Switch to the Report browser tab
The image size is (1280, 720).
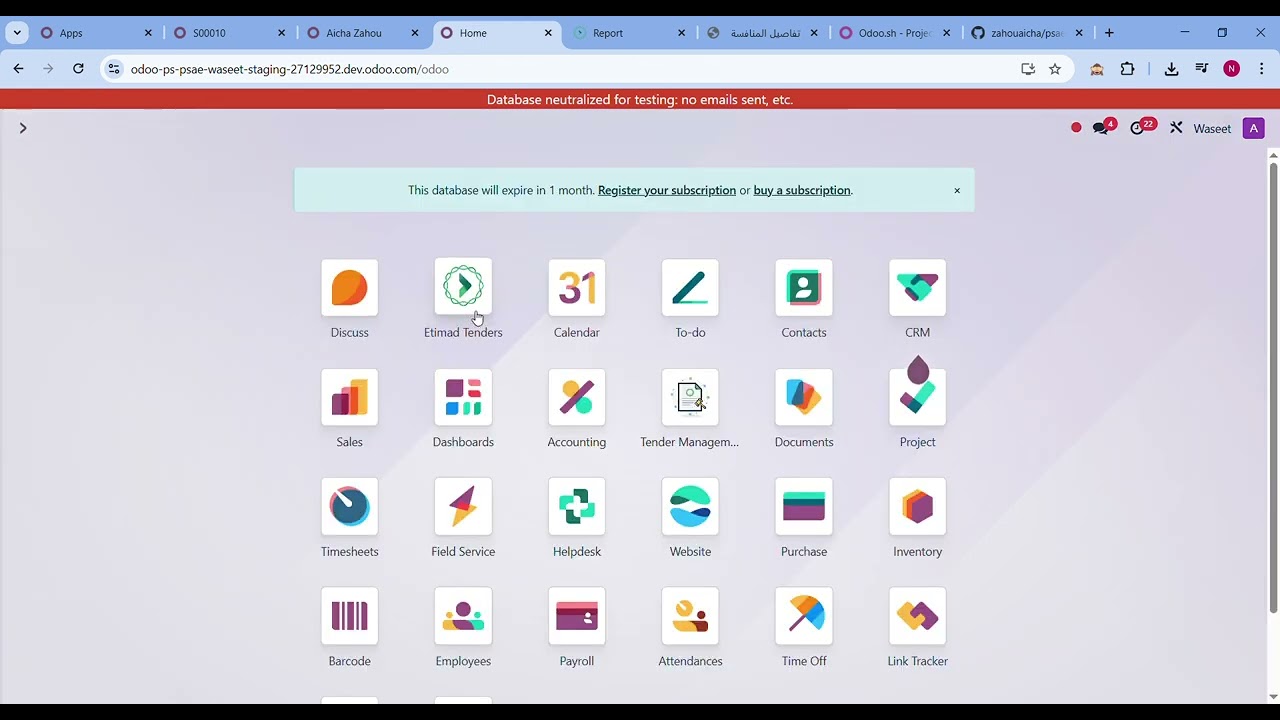pos(630,33)
